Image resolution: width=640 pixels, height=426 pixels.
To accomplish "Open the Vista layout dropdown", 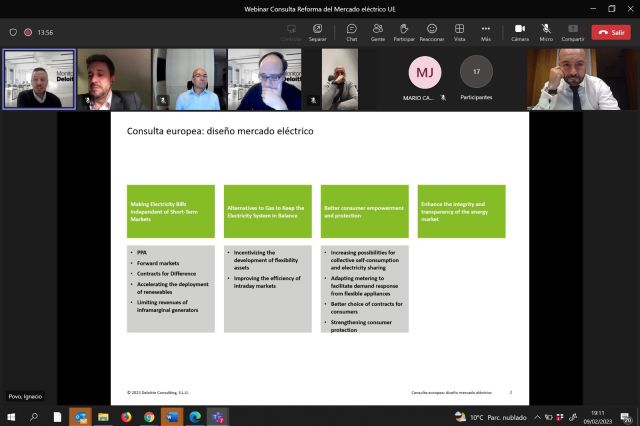I will point(460,31).
